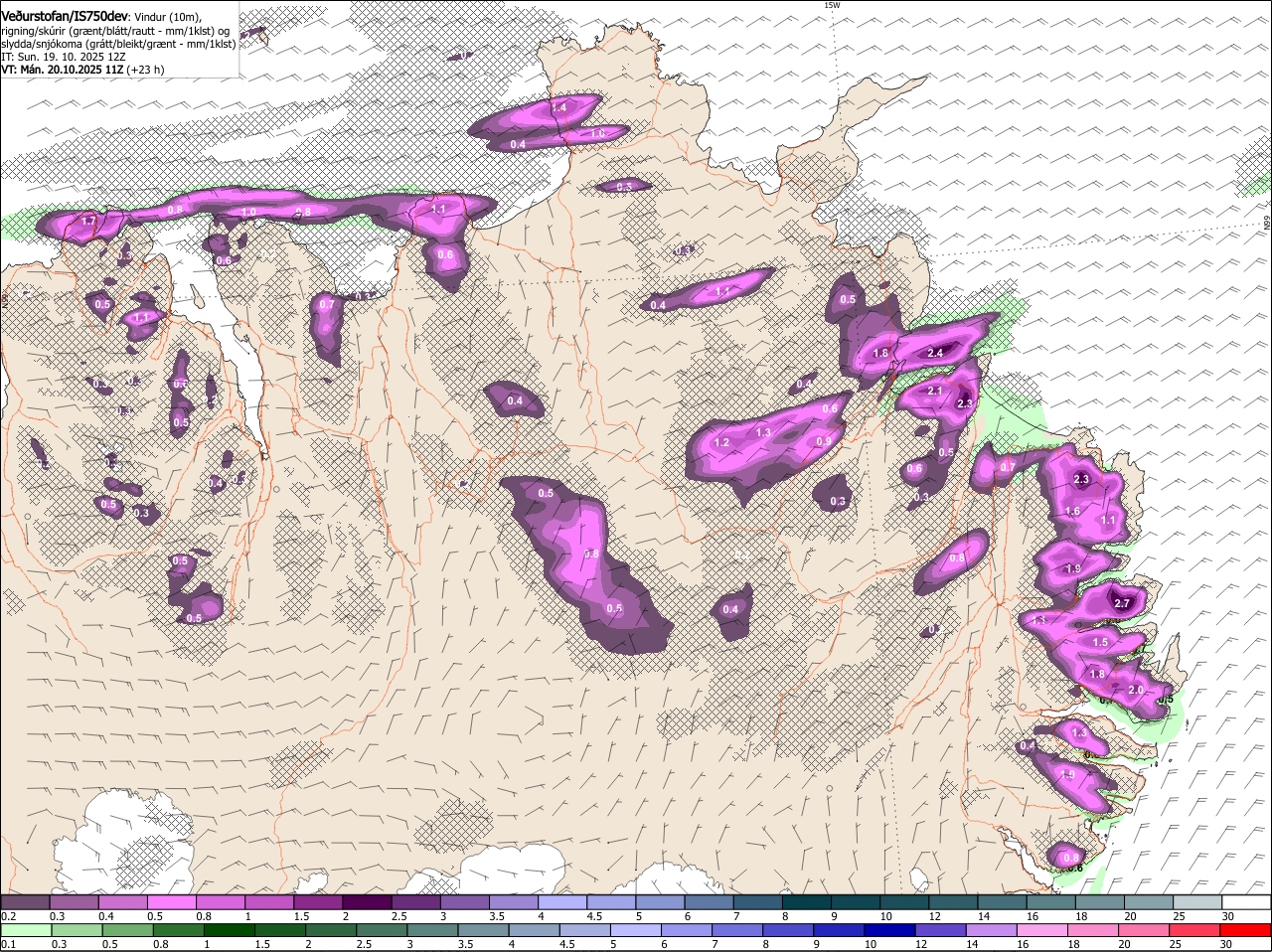Click the 2.3 value beside the 2.1 value

click(x=965, y=403)
